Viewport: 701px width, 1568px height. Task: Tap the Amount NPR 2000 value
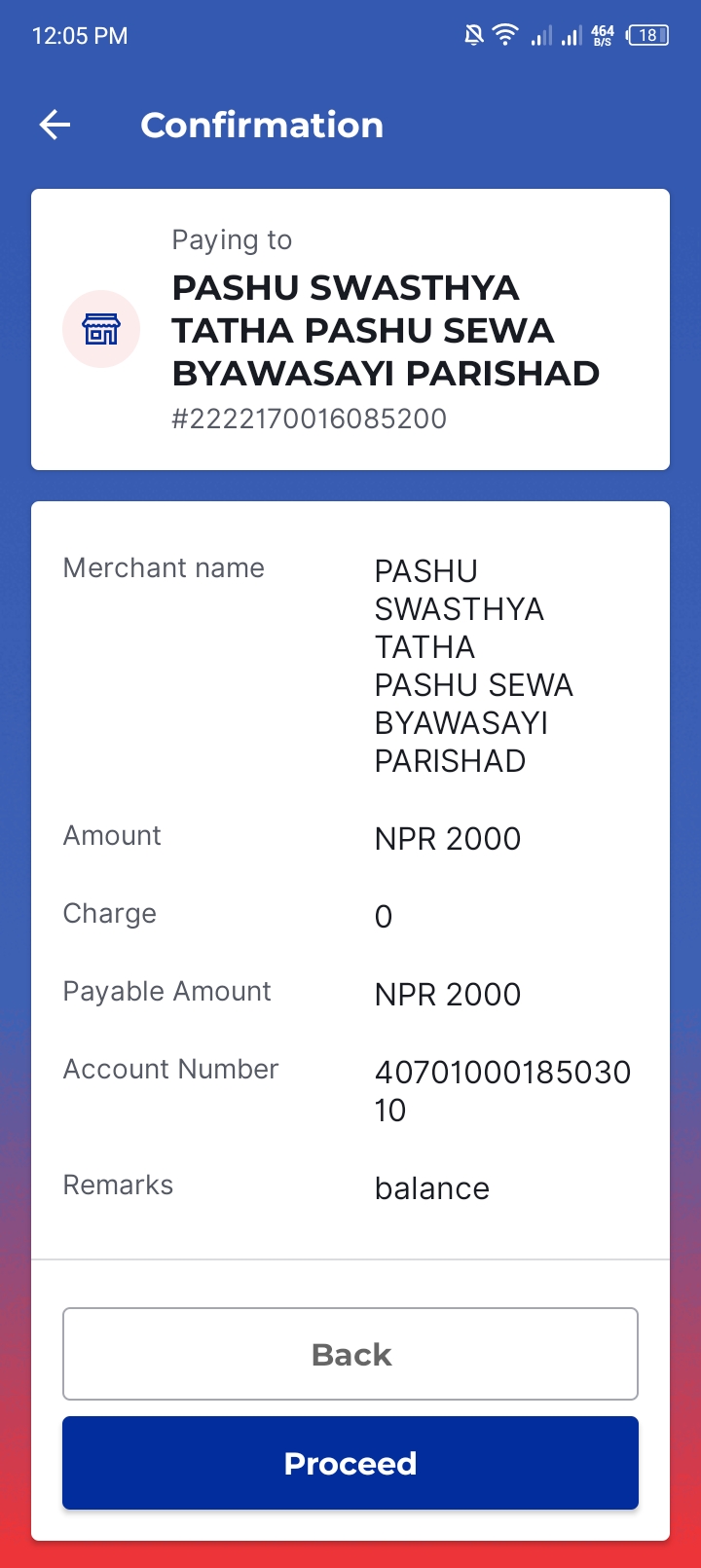point(448,839)
